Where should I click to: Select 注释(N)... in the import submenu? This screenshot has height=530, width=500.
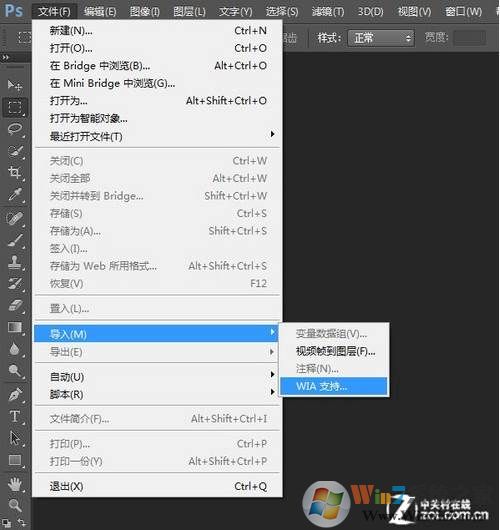point(334,369)
